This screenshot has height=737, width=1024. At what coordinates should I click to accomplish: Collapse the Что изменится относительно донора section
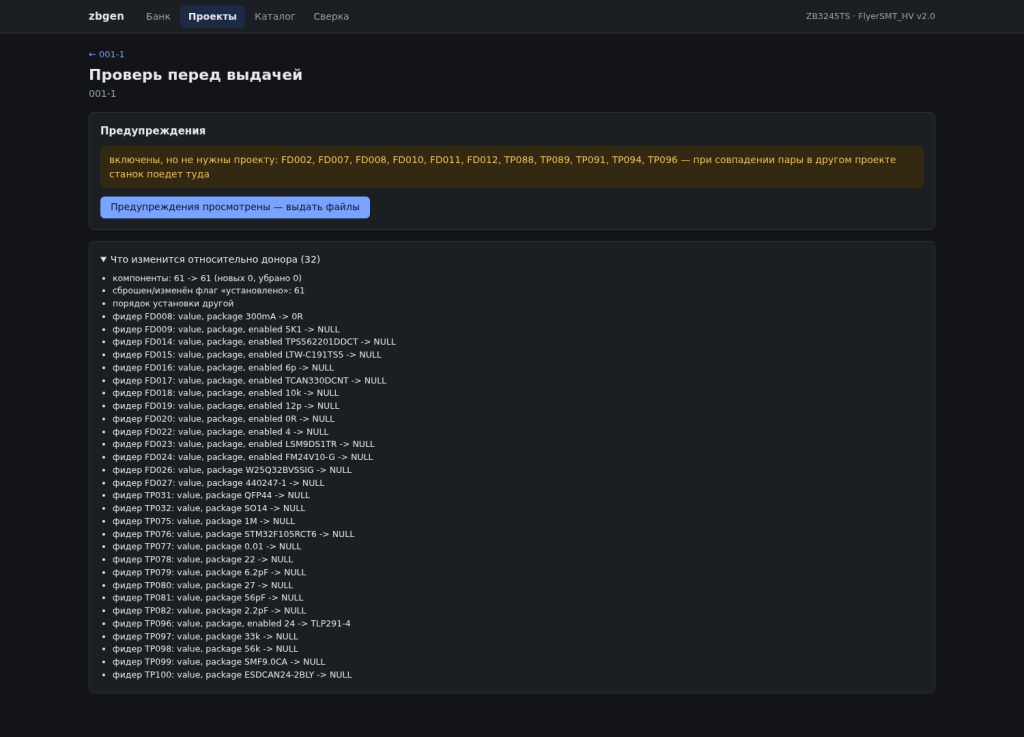[210, 259]
